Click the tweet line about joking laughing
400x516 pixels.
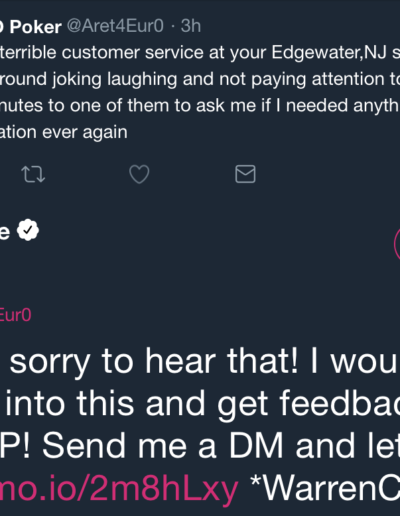[200, 79]
